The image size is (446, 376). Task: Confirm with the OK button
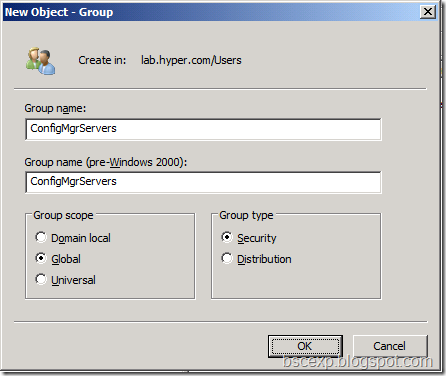[x=305, y=346]
